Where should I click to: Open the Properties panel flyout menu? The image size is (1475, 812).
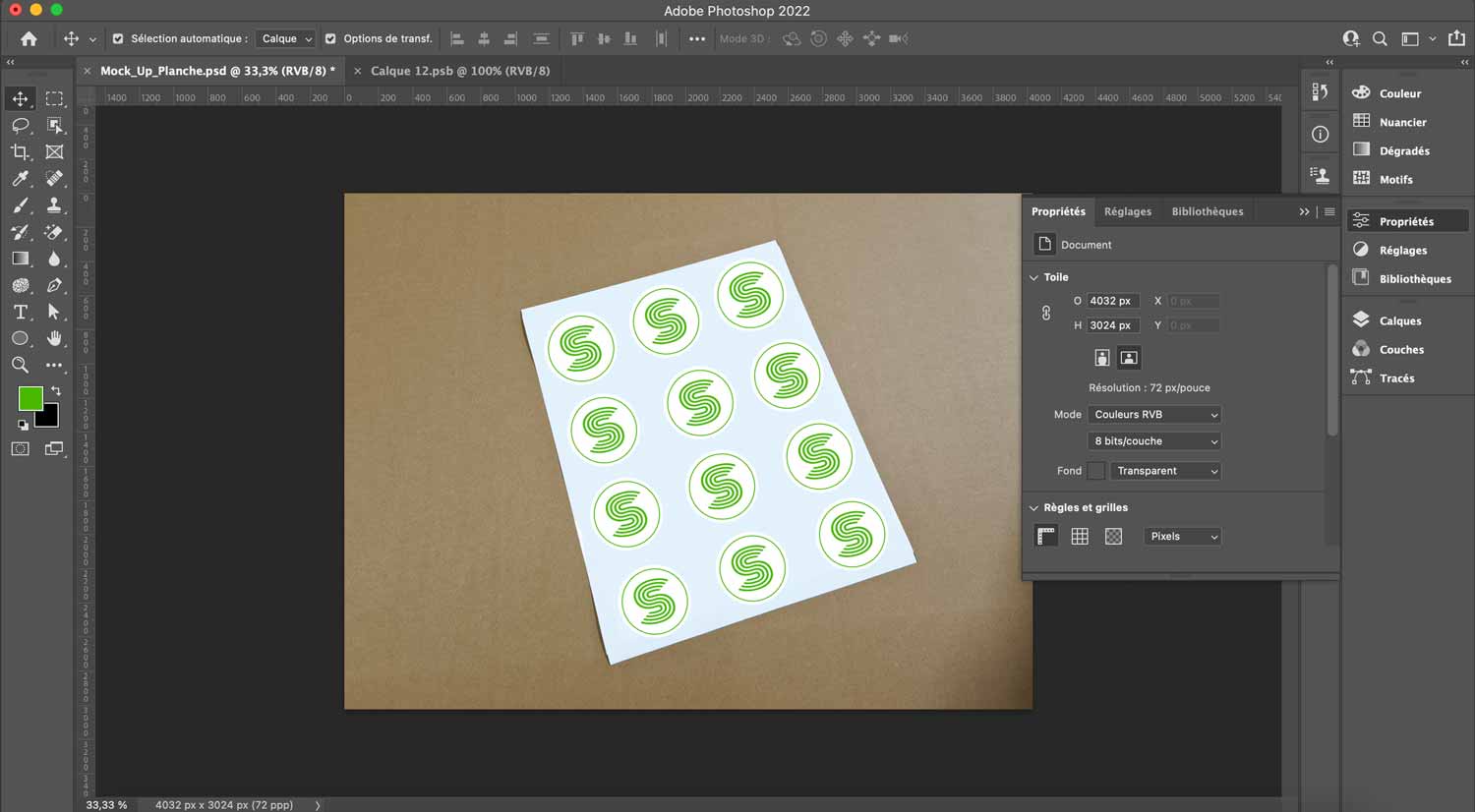pyautogui.click(x=1329, y=211)
